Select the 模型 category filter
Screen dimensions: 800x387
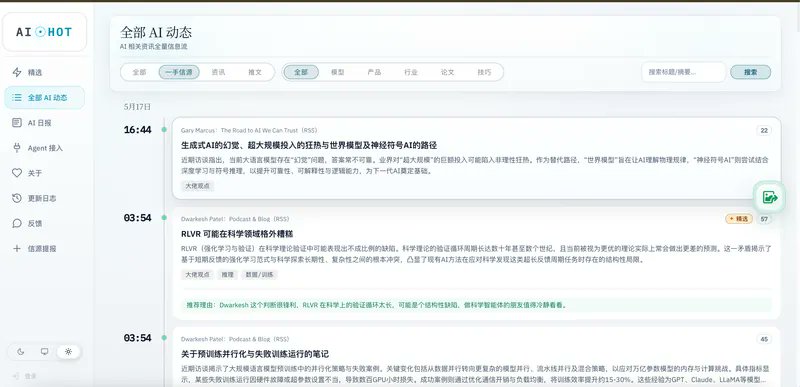(x=338, y=72)
